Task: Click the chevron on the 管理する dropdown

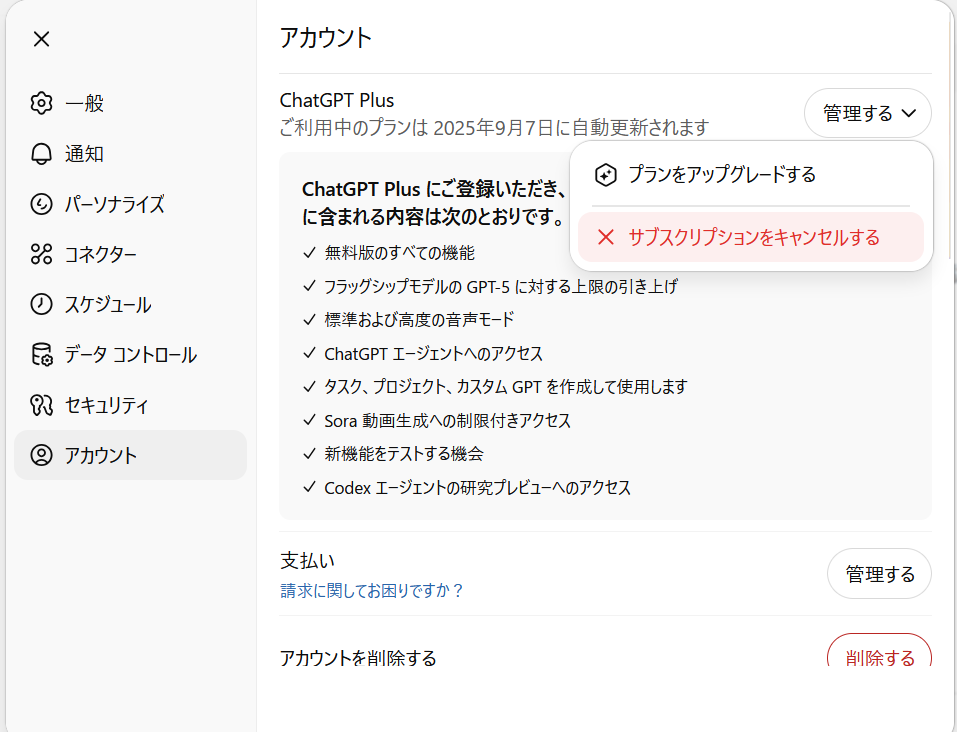Action: (909, 113)
